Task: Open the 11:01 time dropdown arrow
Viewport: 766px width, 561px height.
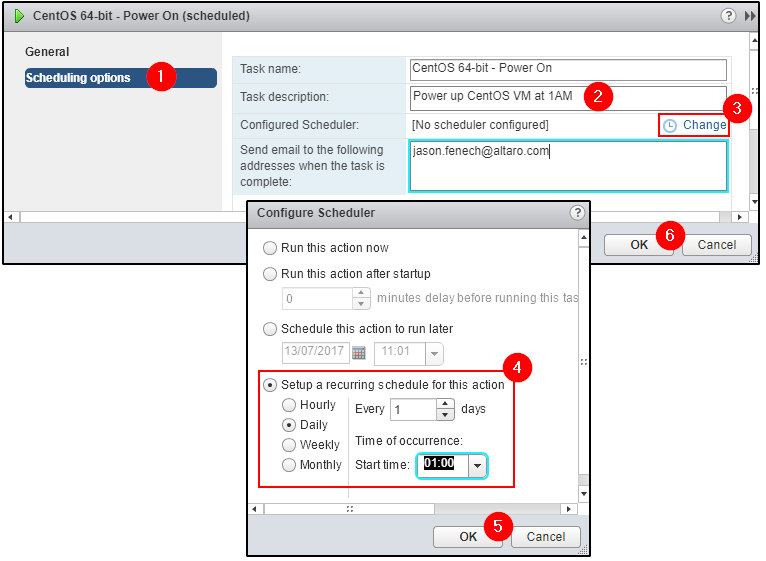Action: click(x=434, y=353)
